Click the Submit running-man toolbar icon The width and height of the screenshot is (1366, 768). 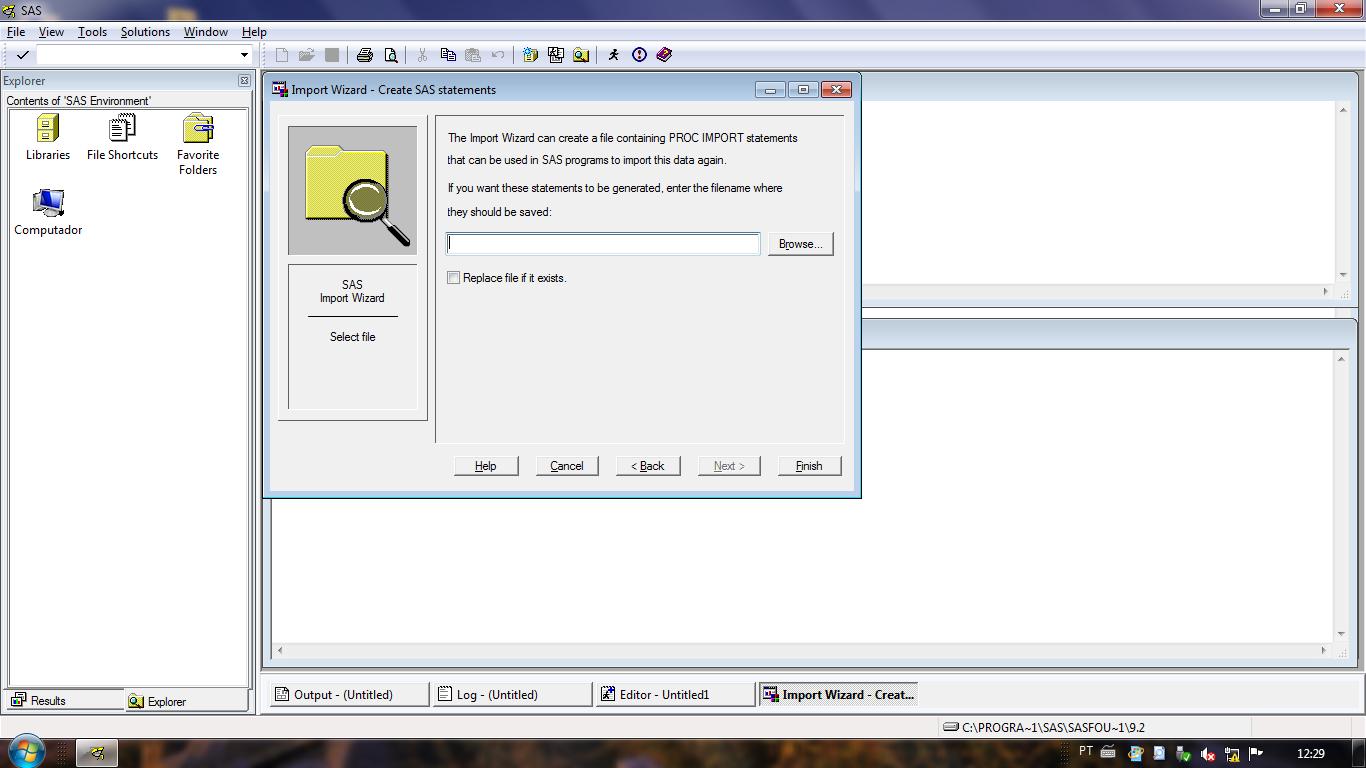[614, 55]
